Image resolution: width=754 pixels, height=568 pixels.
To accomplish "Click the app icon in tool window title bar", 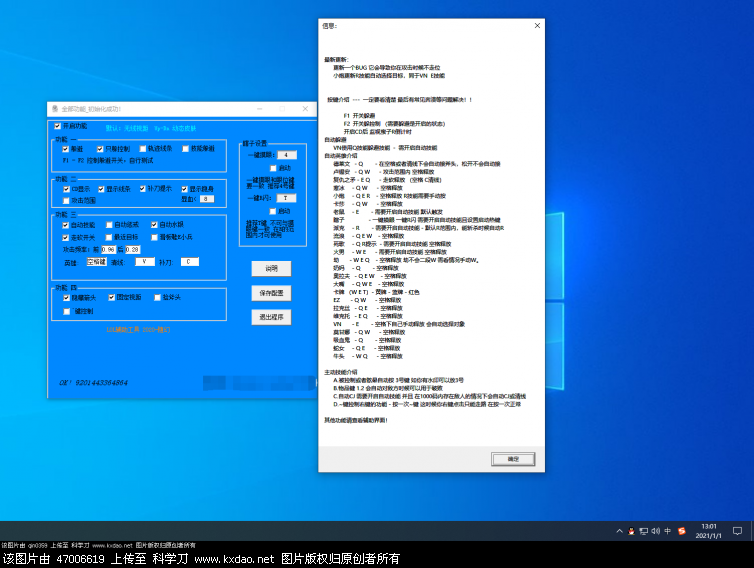I will coord(55,109).
